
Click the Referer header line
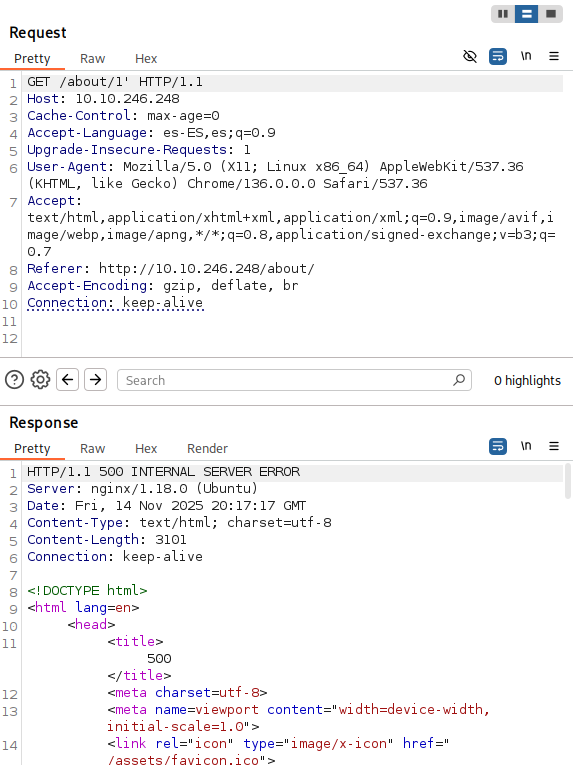point(171,268)
